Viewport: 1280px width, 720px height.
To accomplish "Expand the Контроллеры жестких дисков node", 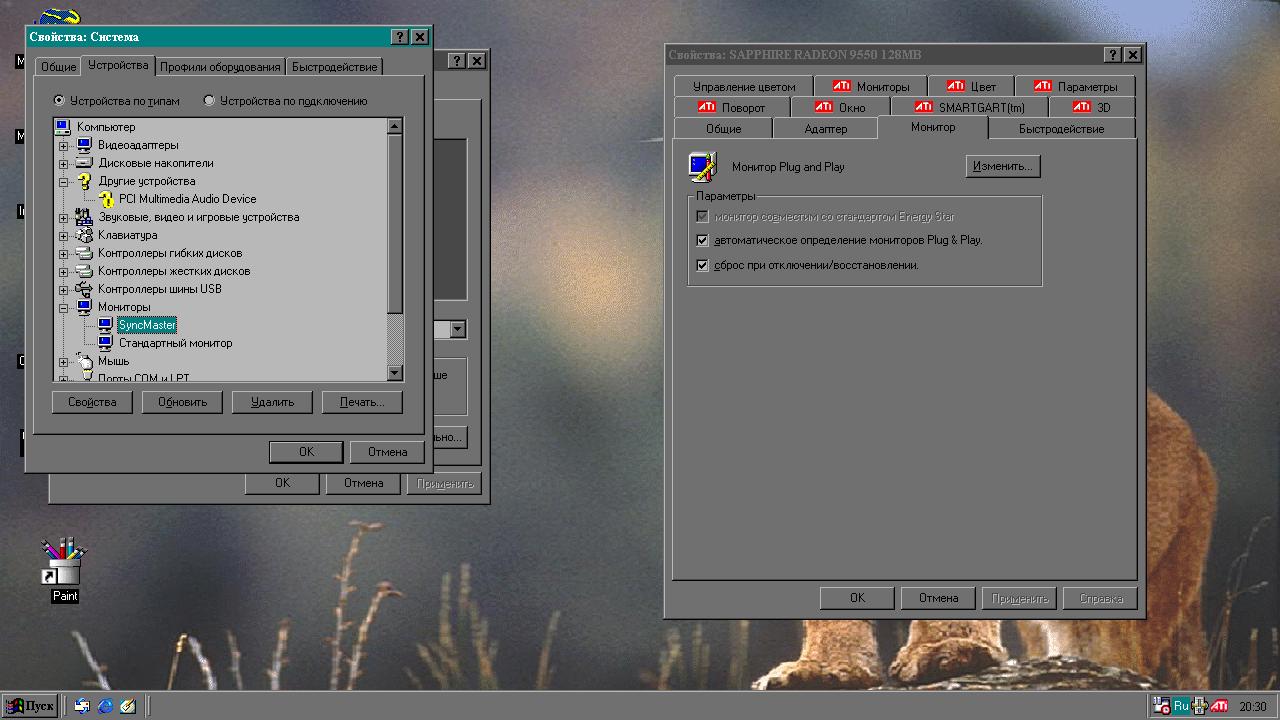I will 64,271.
